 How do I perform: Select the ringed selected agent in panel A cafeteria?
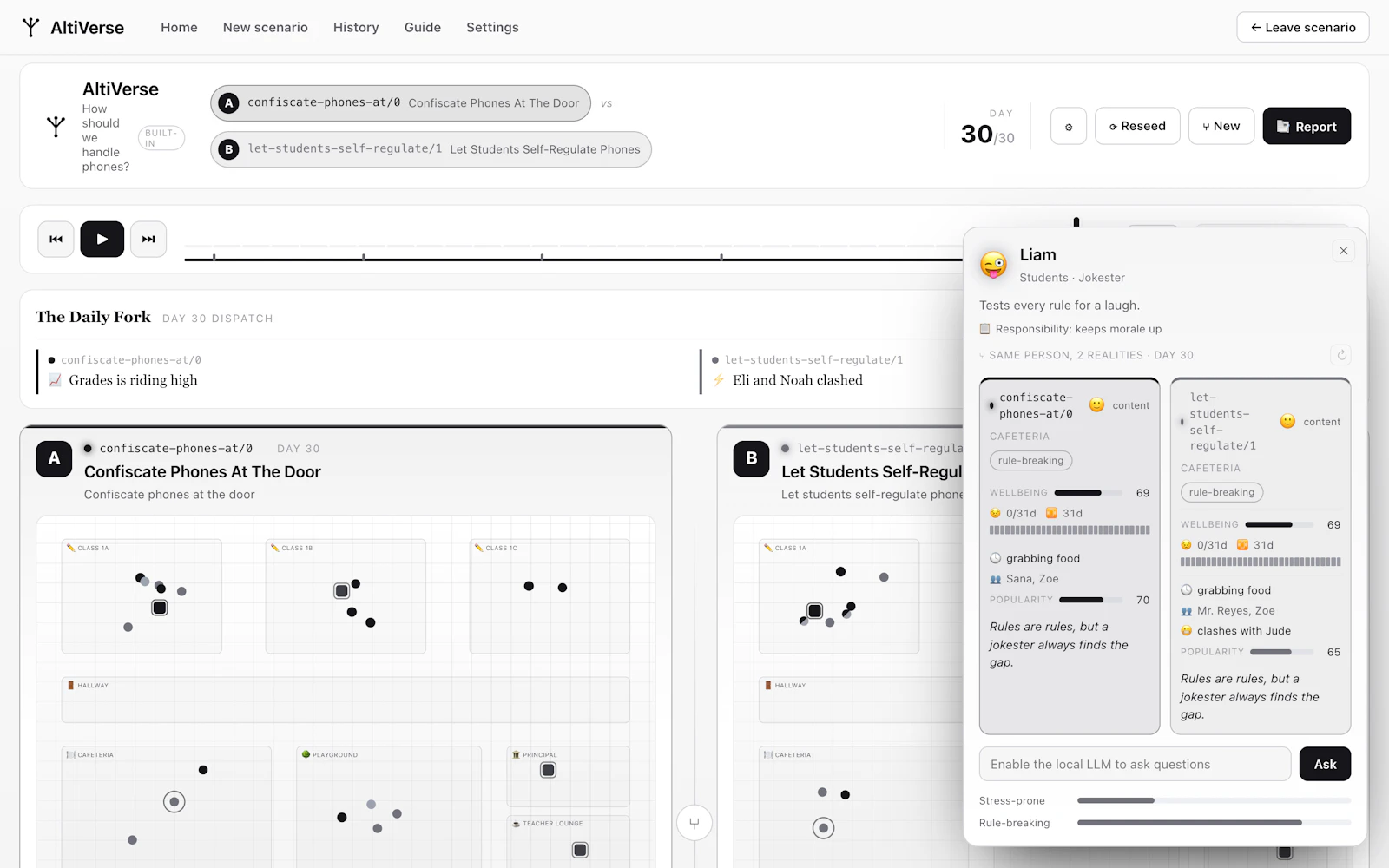coord(174,802)
